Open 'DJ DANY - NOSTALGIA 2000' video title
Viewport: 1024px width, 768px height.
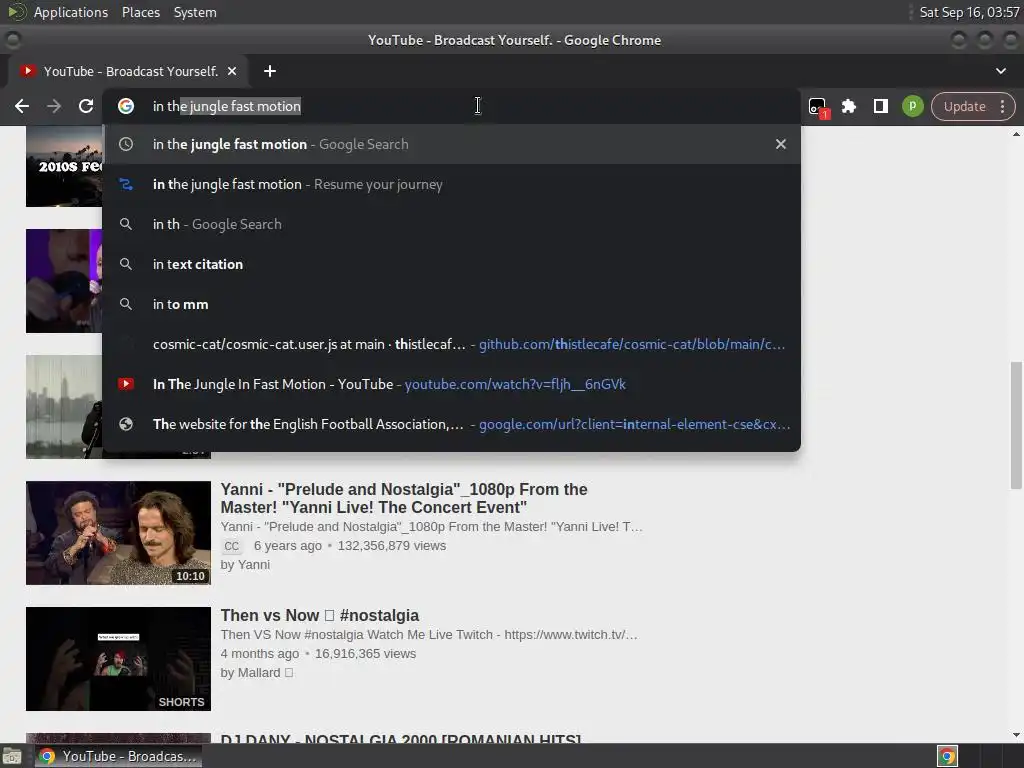click(400, 737)
